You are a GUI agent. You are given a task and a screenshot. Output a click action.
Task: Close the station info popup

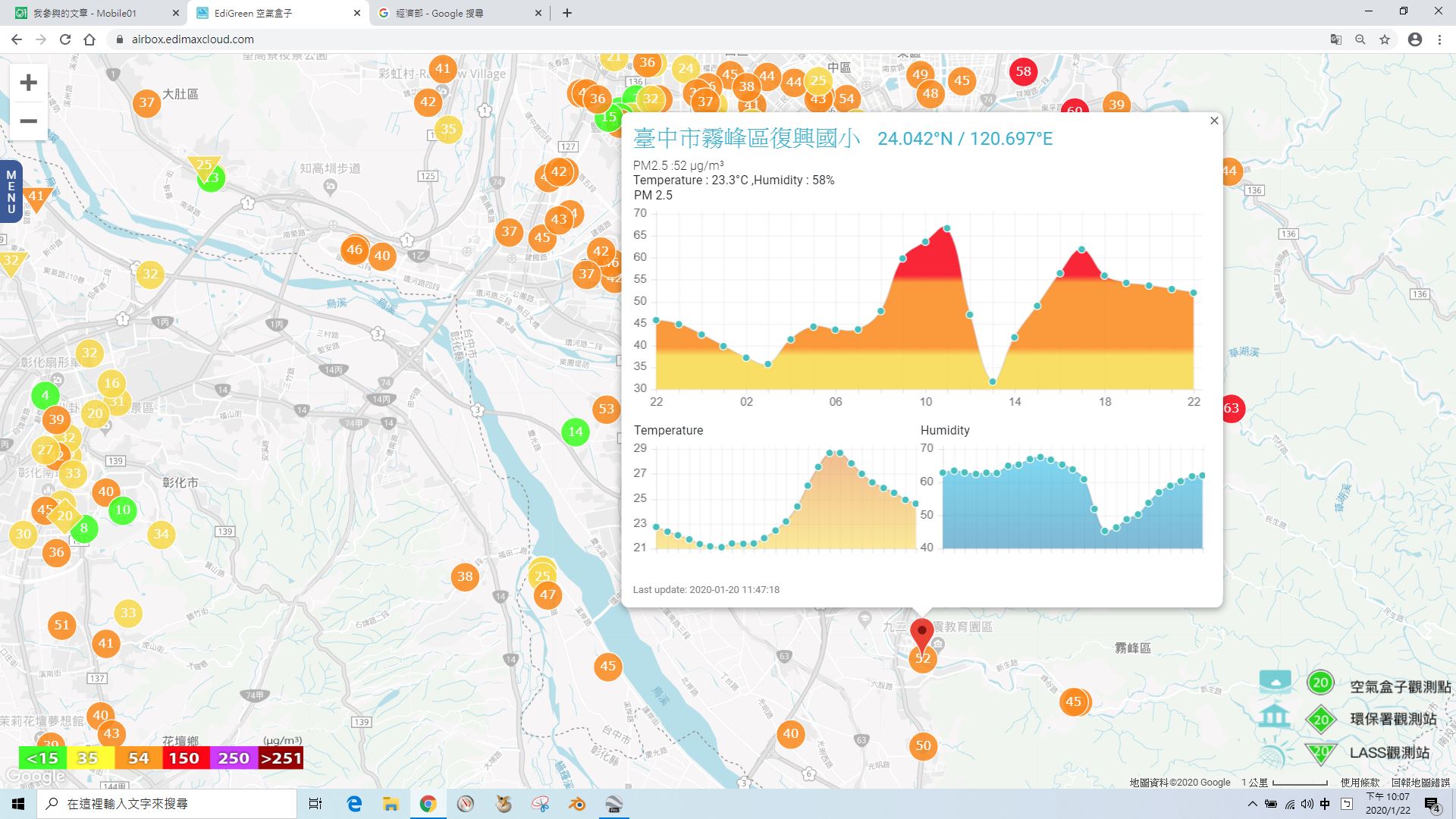tap(1214, 121)
